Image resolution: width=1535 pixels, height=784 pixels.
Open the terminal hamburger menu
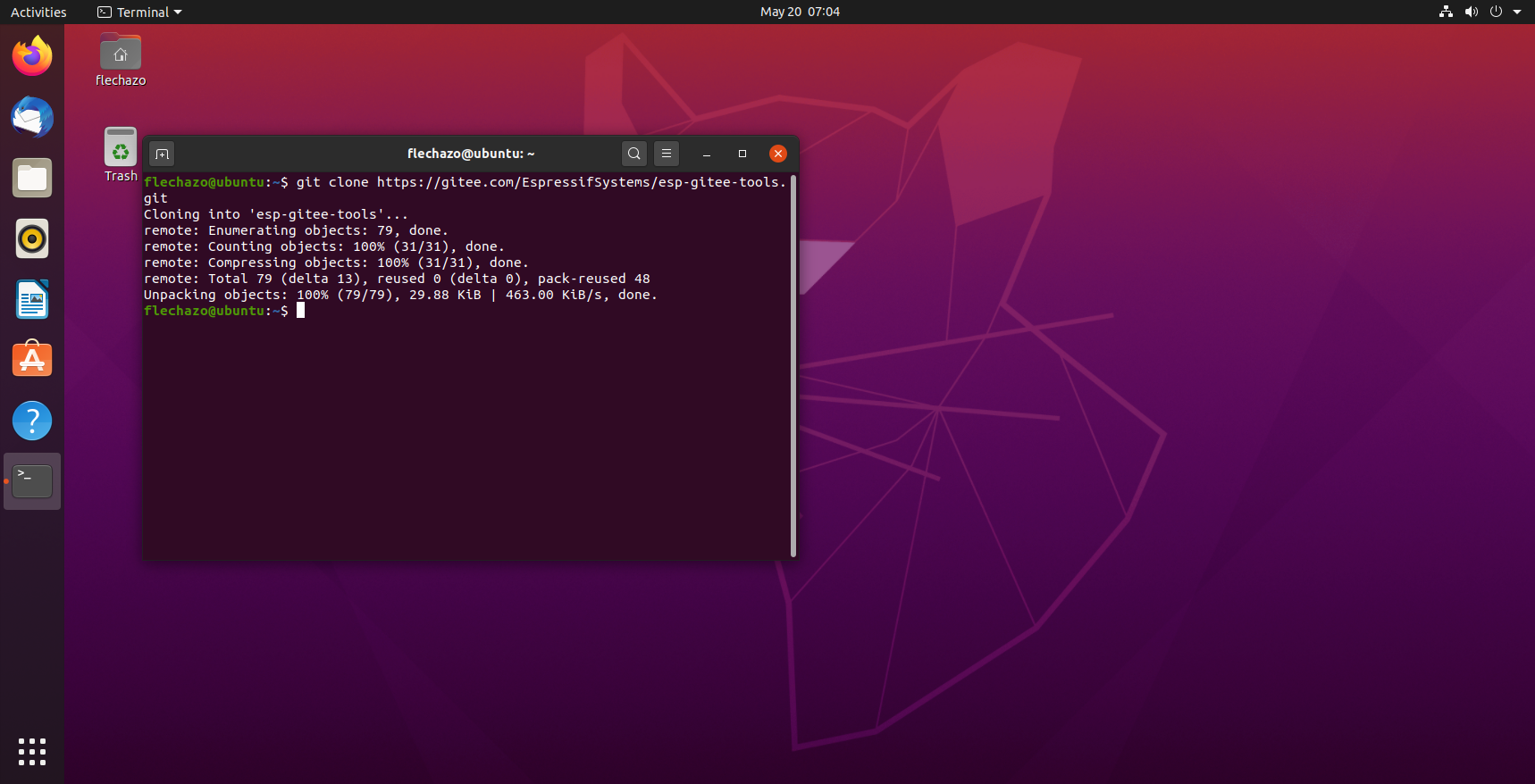(667, 154)
